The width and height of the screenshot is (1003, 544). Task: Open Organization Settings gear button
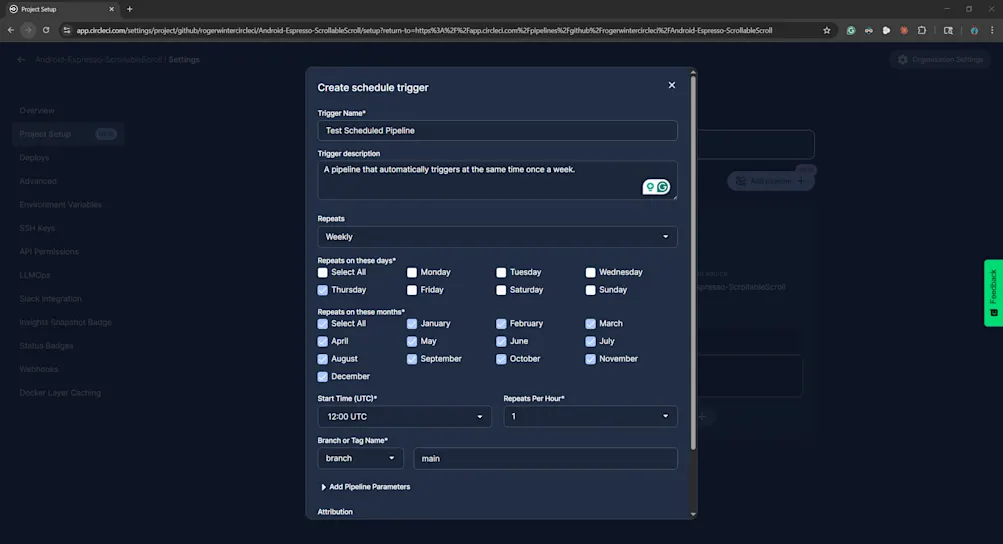pyautogui.click(x=940, y=60)
